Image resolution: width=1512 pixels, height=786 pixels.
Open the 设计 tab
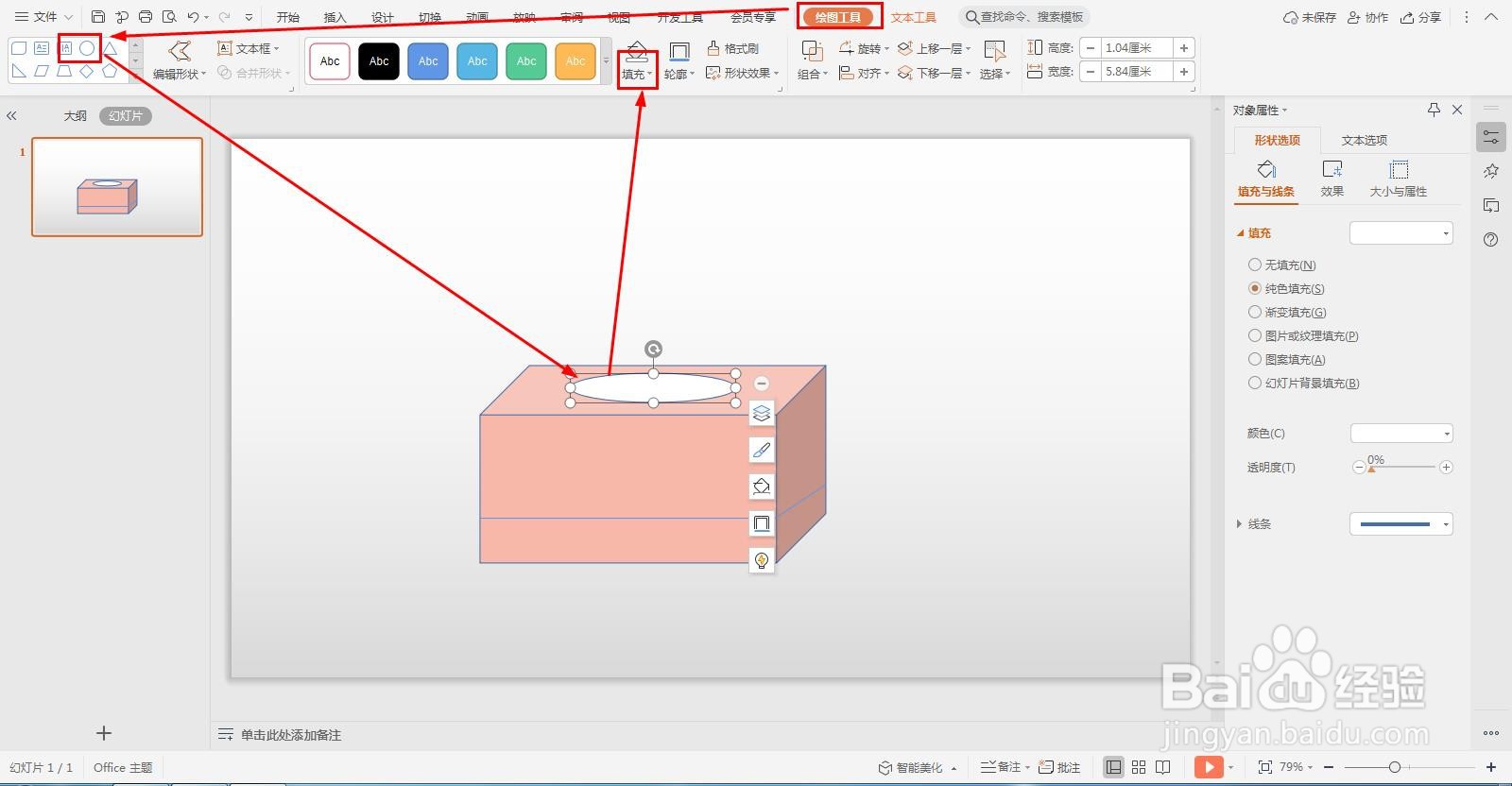tap(382, 17)
